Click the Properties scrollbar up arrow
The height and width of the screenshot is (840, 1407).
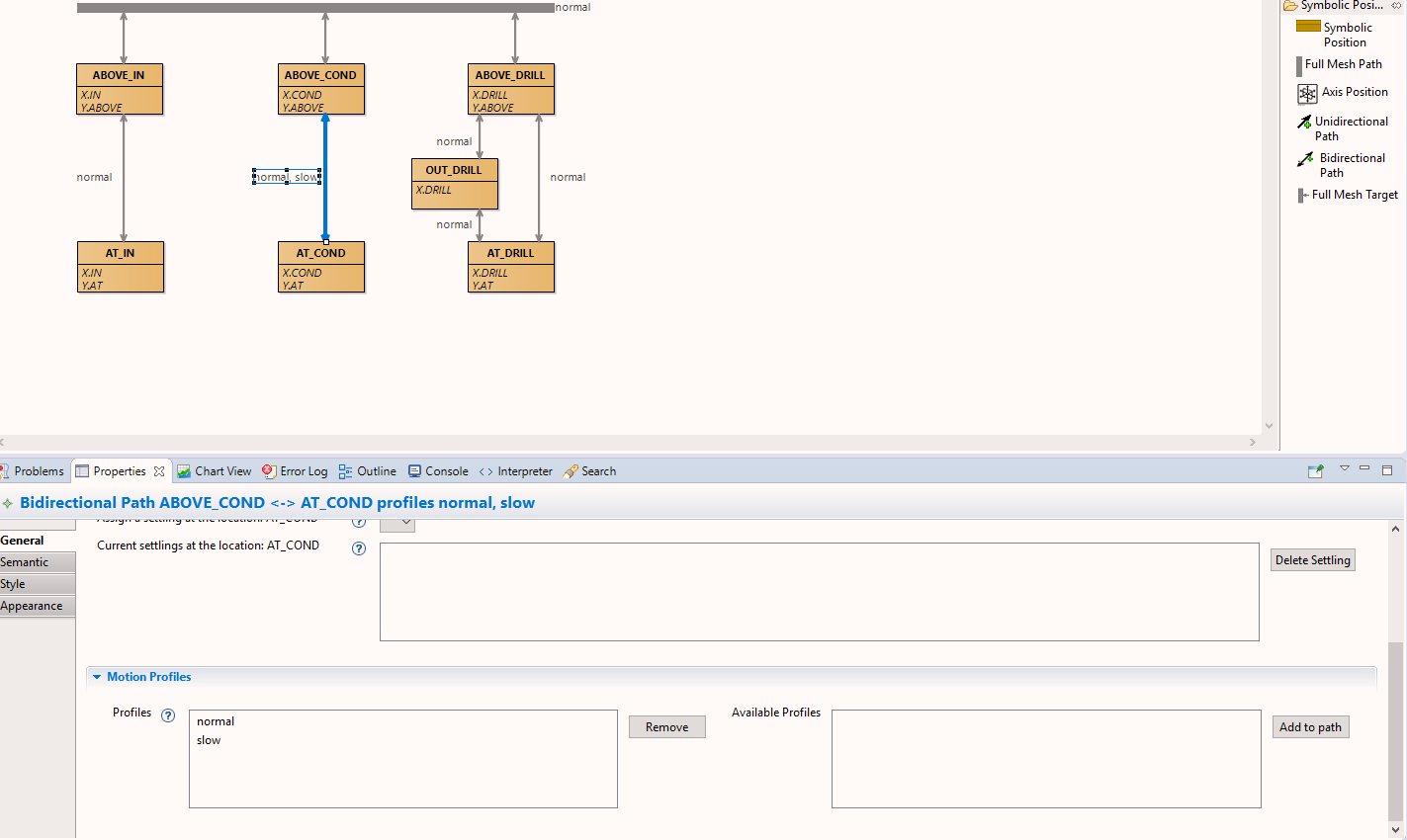coord(1395,529)
